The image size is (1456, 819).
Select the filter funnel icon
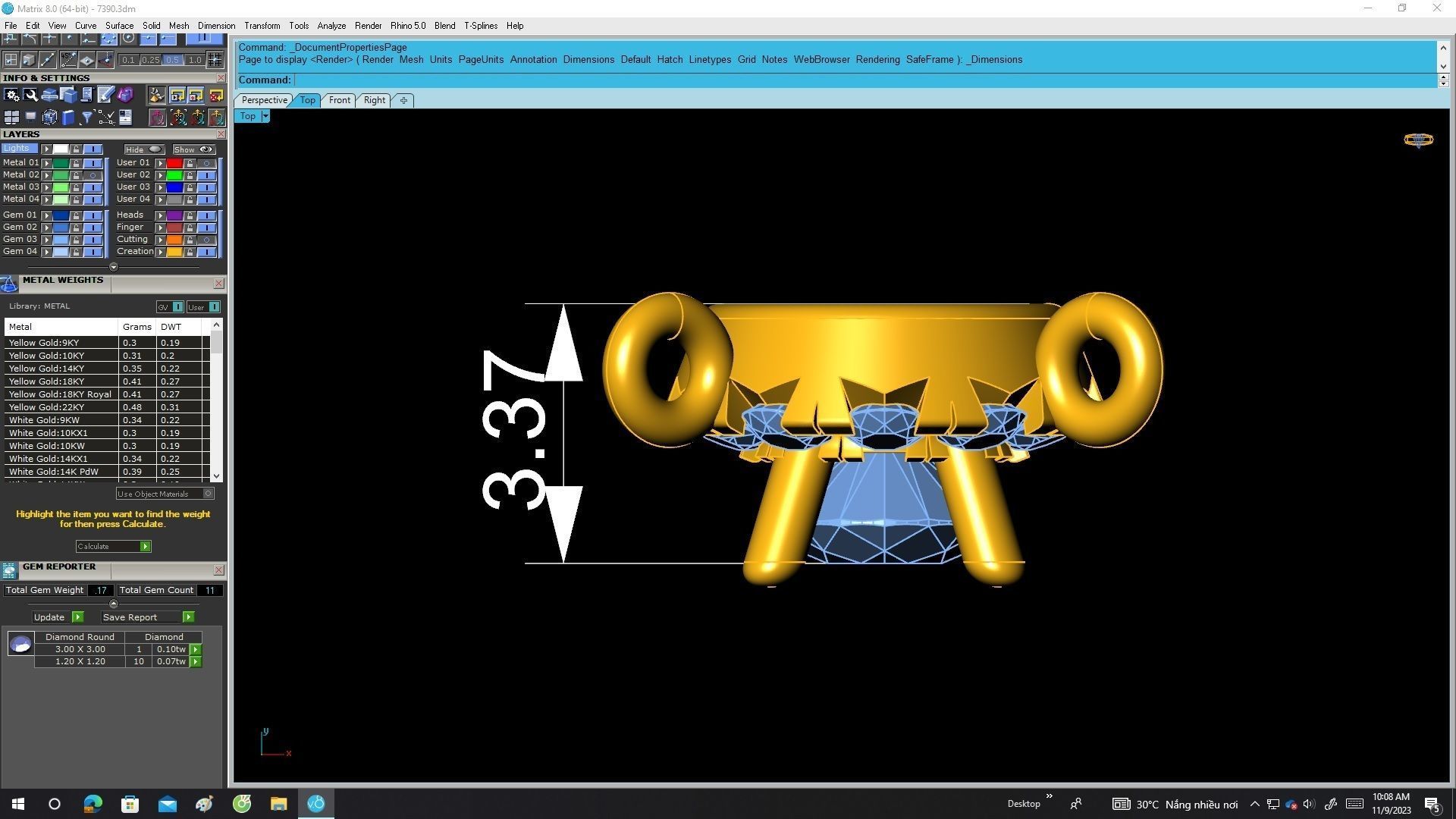pos(87,118)
